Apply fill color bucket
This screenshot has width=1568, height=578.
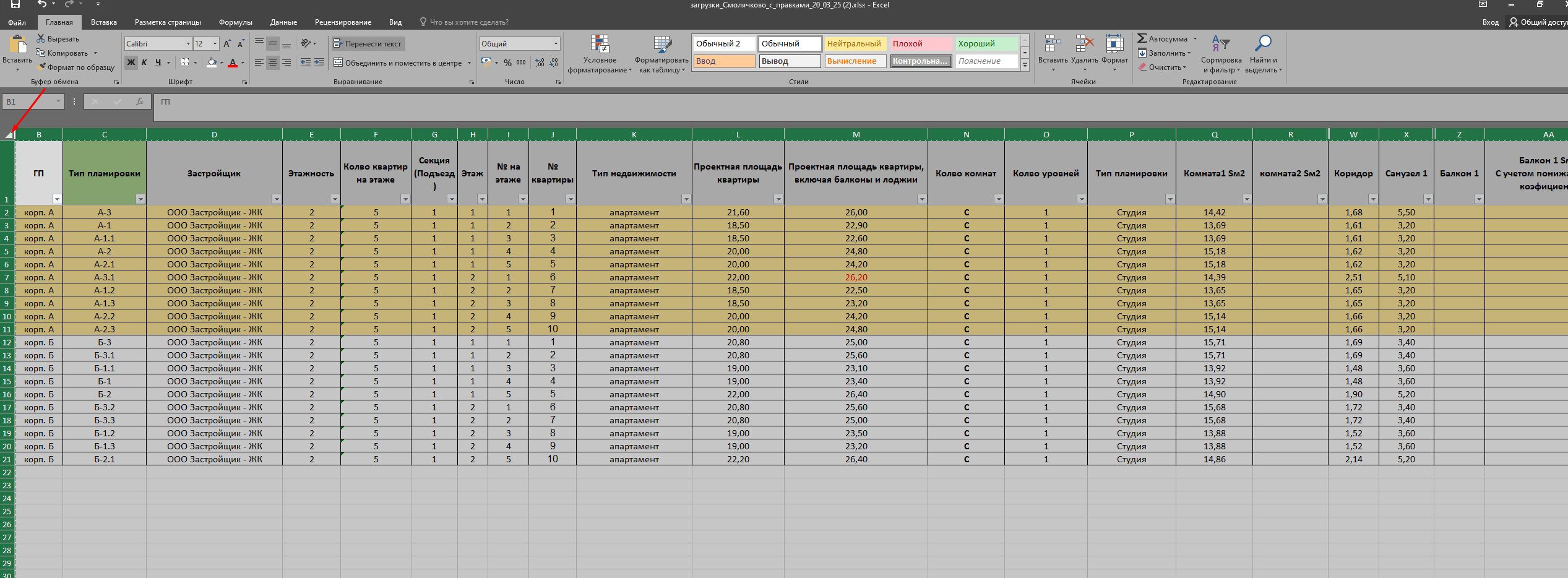click(x=212, y=63)
